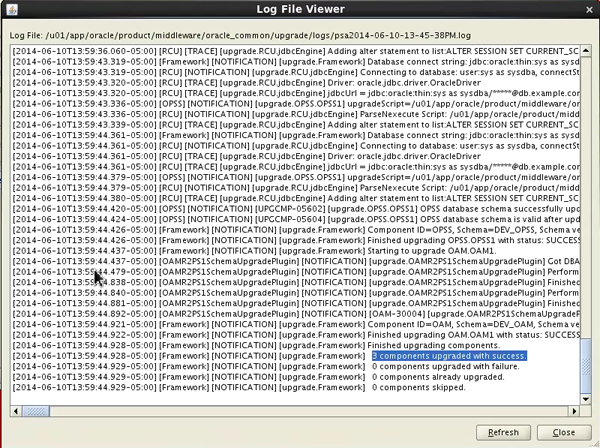
Task: Click the [UPGCMP-05602] OPSS schema line
Action: coord(296,209)
